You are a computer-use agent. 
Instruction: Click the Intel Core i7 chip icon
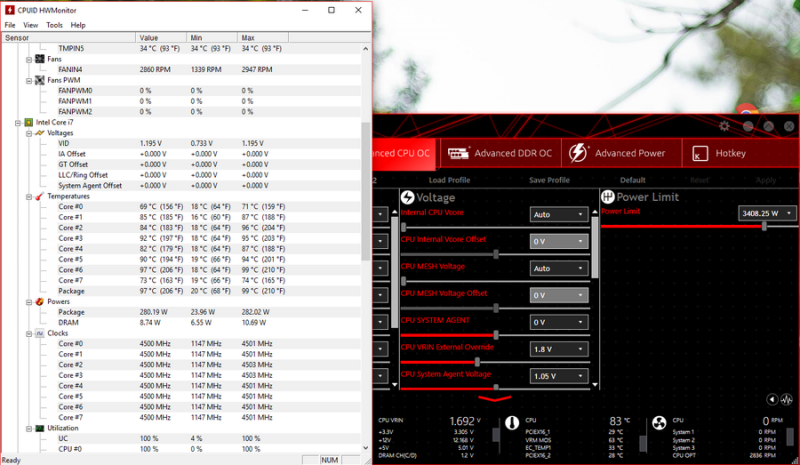(x=29, y=123)
